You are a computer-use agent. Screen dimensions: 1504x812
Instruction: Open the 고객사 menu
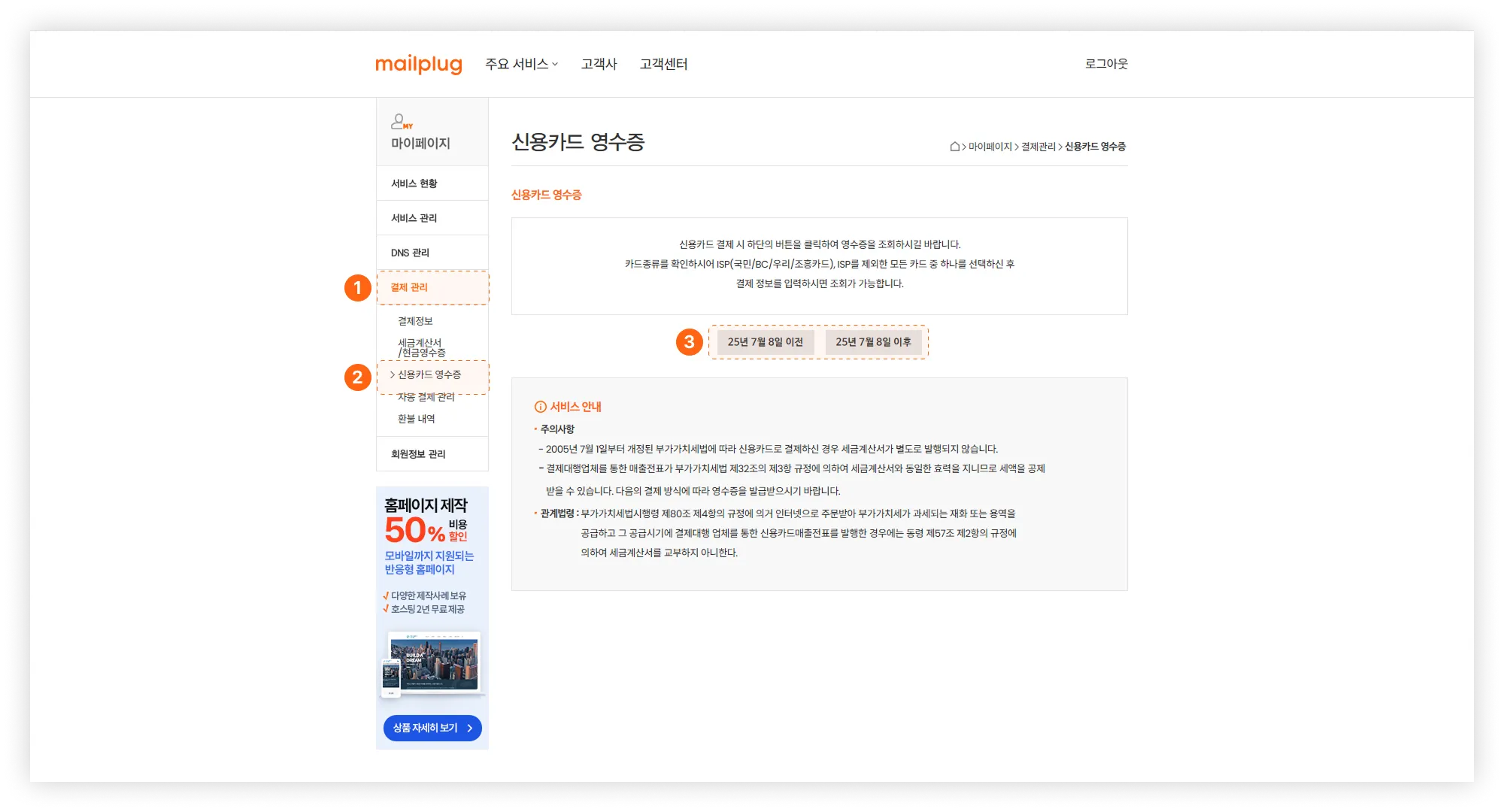coord(599,64)
